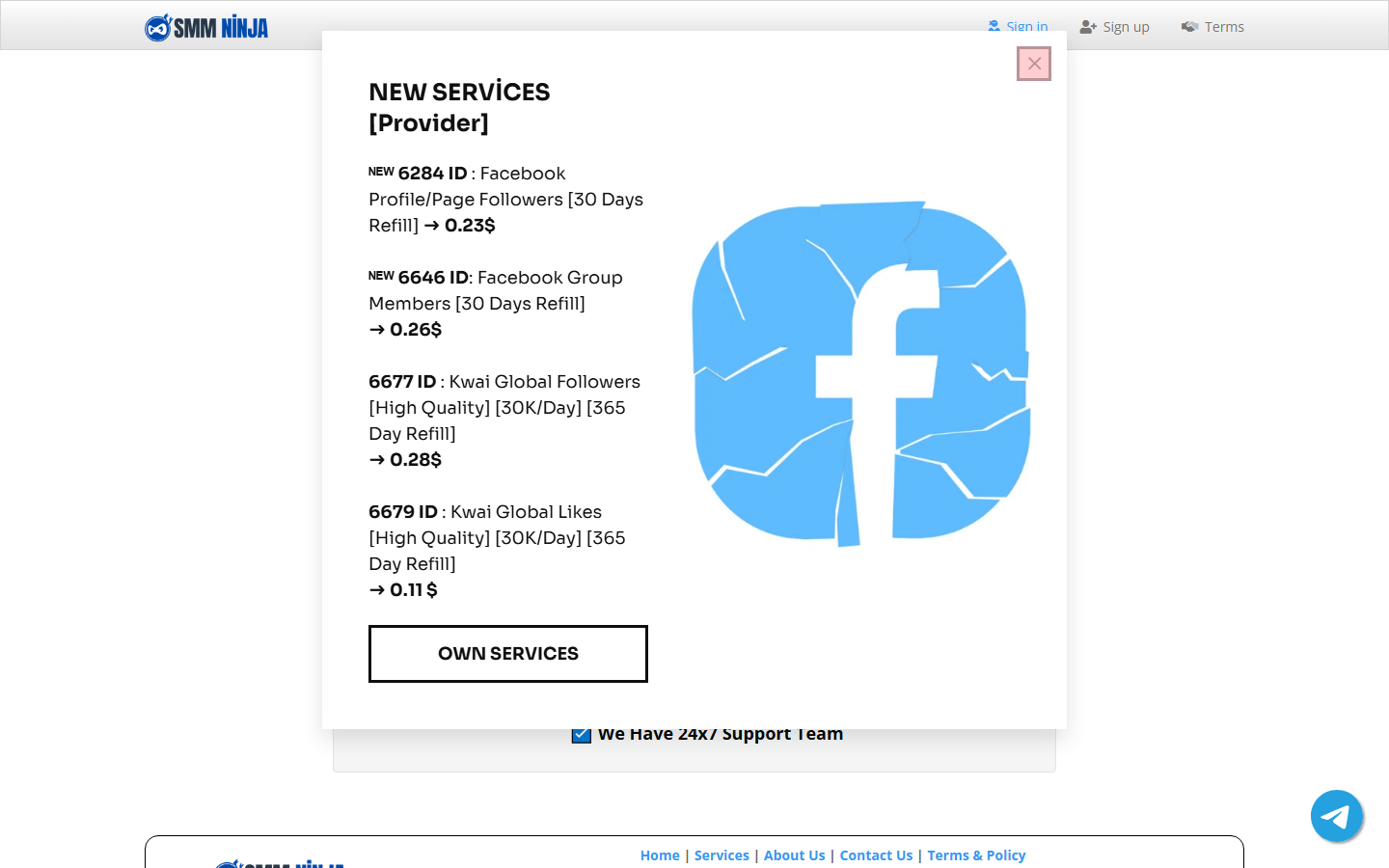
Task: Open the Terms text in header
Action: [1224, 27]
